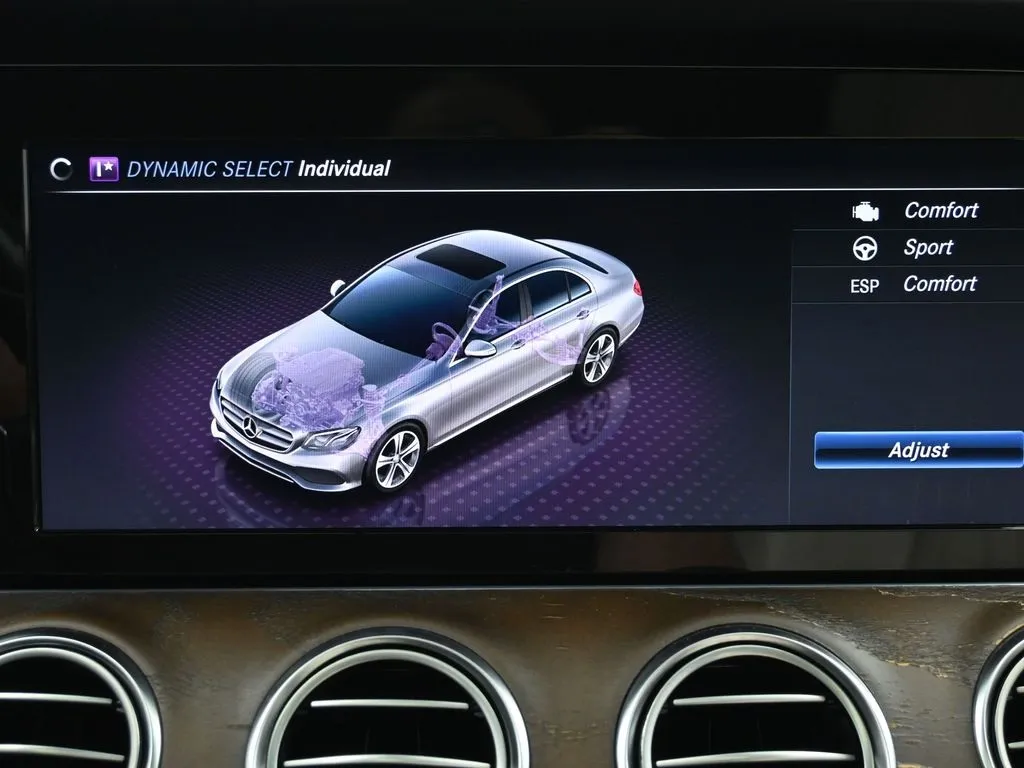Select the 'Sport' steering setting text

(928, 248)
